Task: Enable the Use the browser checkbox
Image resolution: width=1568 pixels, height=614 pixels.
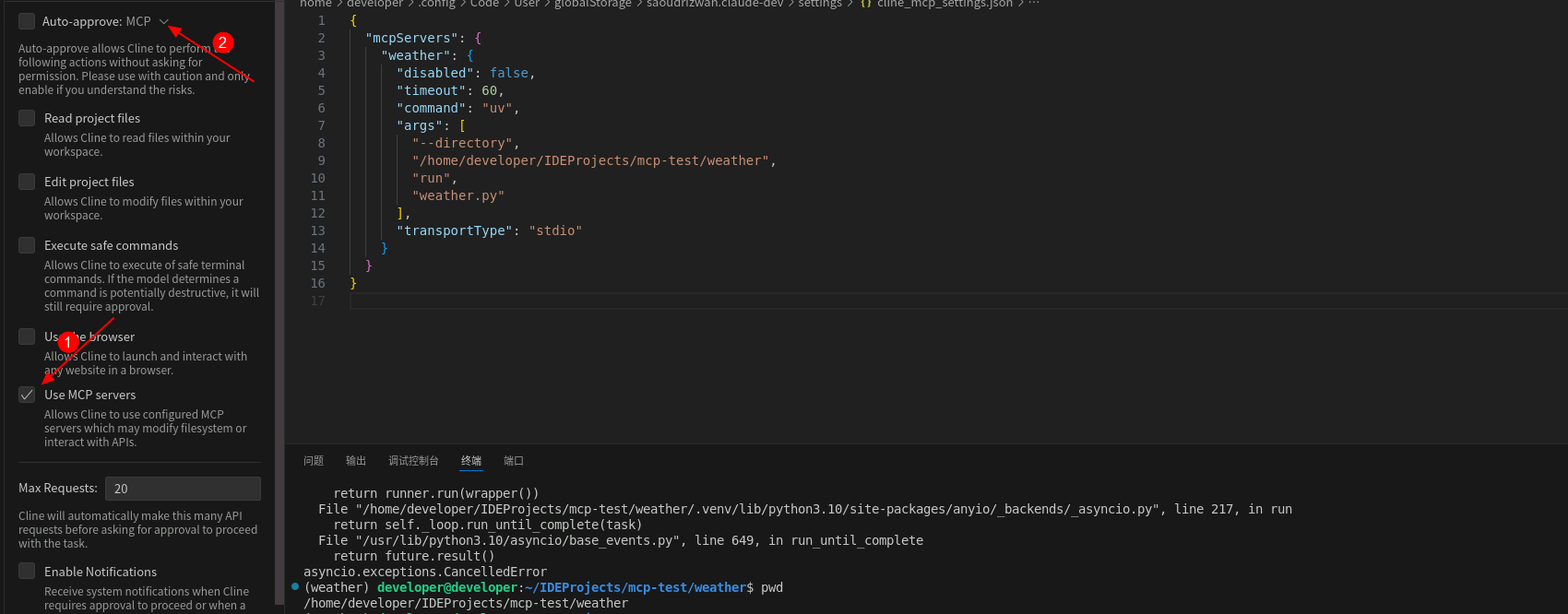Action: (x=27, y=337)
